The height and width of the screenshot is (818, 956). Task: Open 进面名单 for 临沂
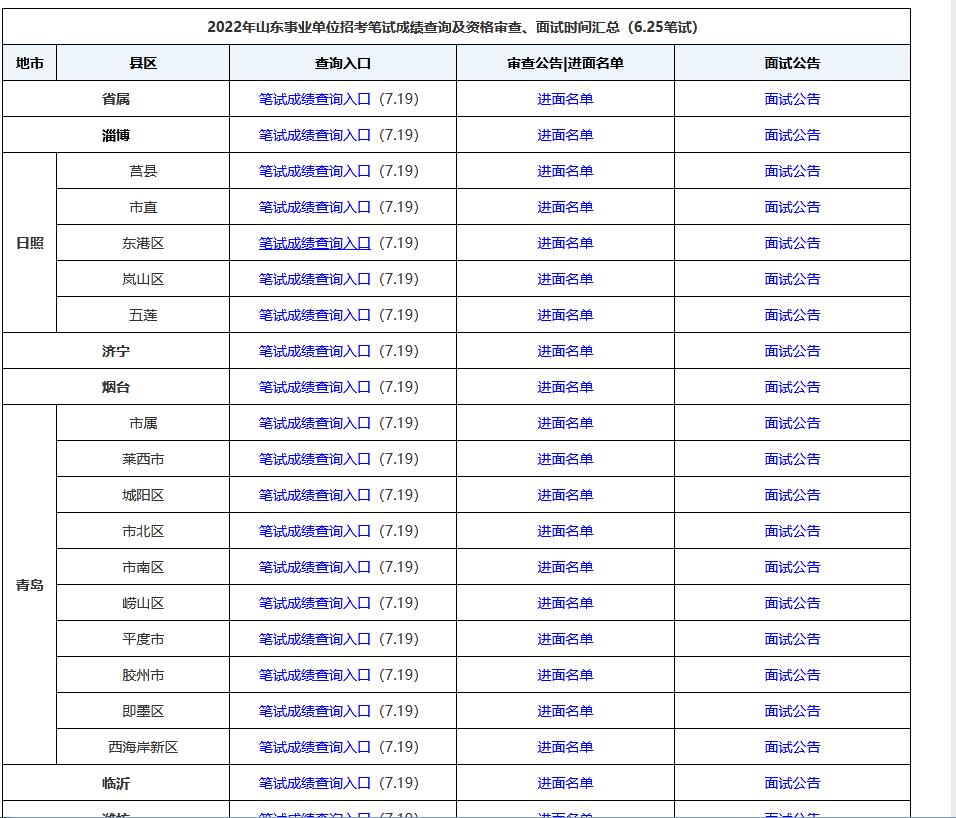coord(565,782)
